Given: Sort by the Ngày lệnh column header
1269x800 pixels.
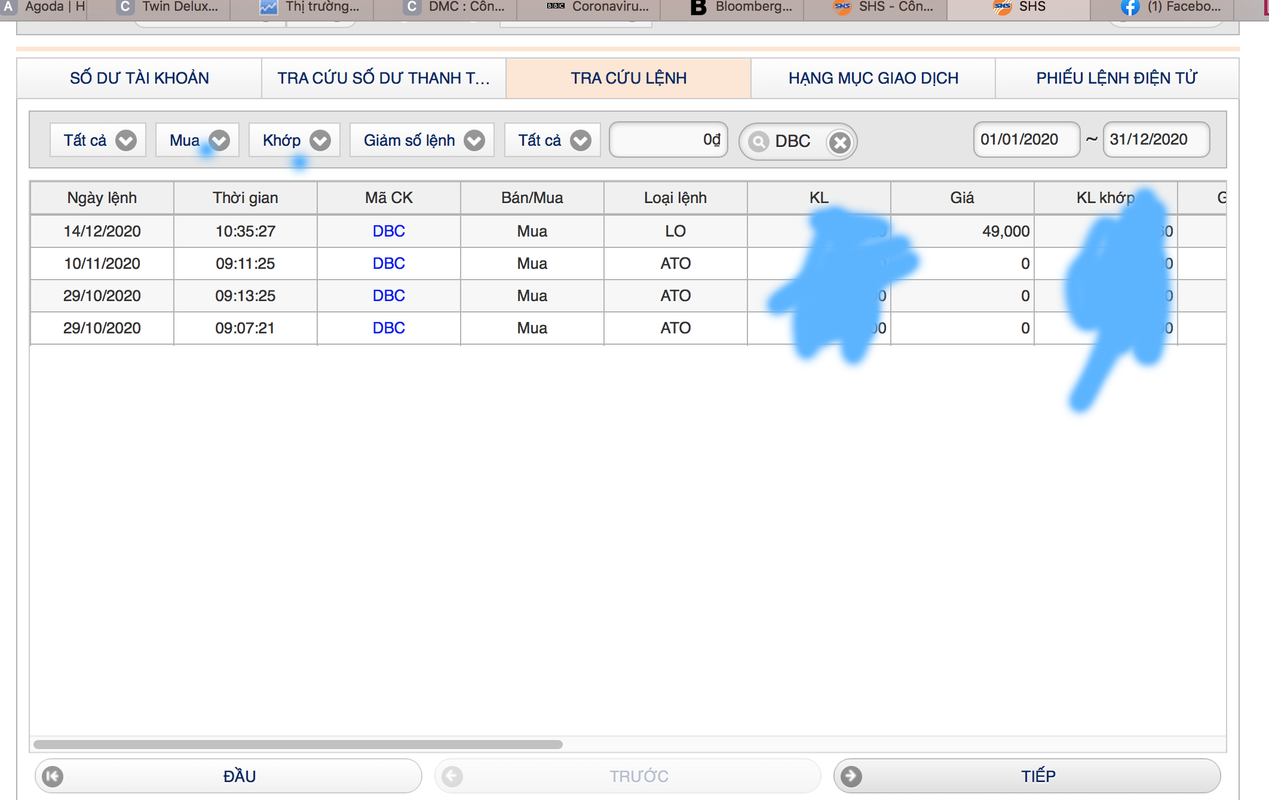Looking at the screenshot, I should tap(102, 198).
